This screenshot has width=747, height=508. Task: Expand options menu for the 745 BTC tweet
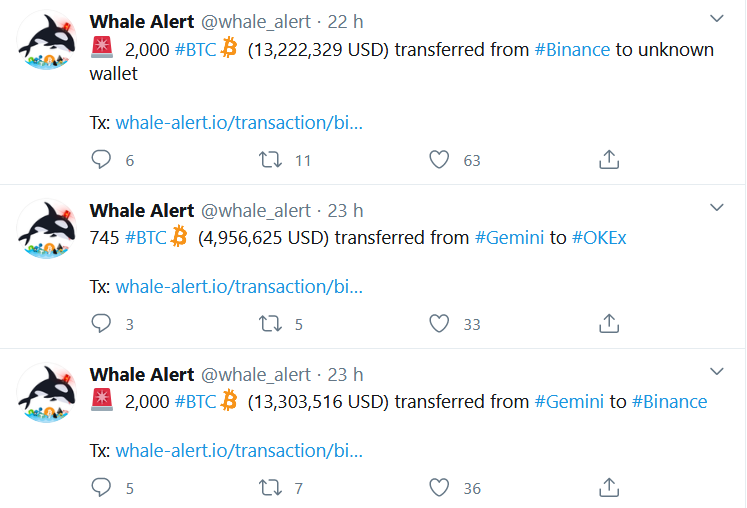click(717, 207)
